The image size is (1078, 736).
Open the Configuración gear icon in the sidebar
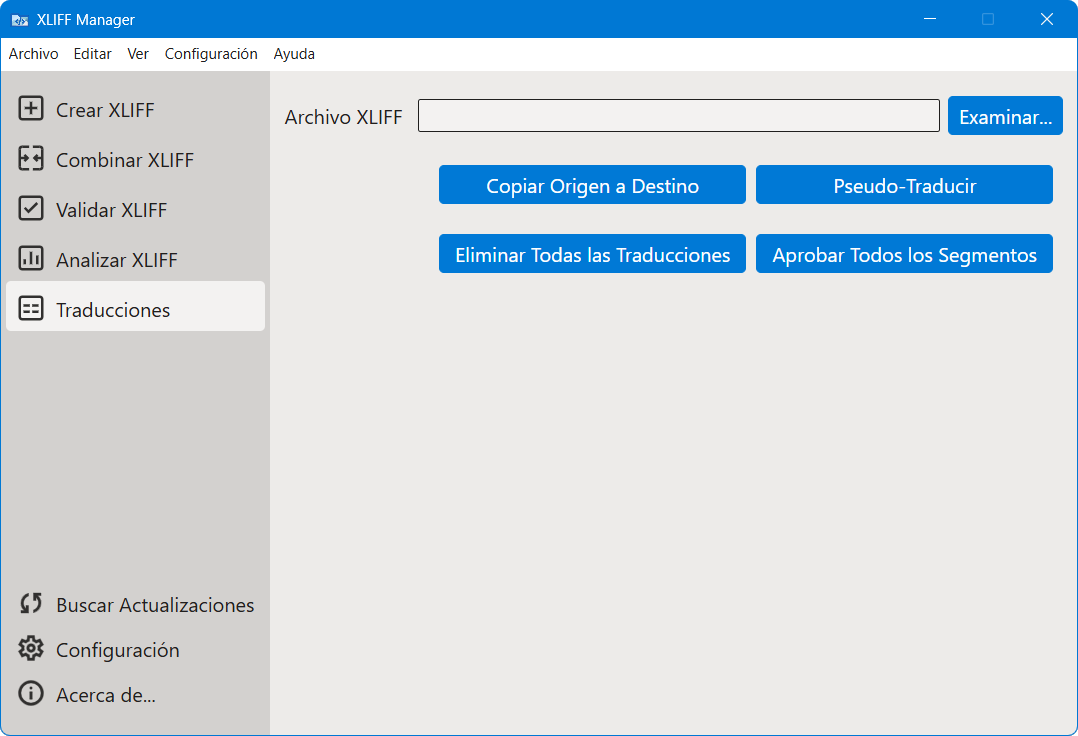coord(31,649)
